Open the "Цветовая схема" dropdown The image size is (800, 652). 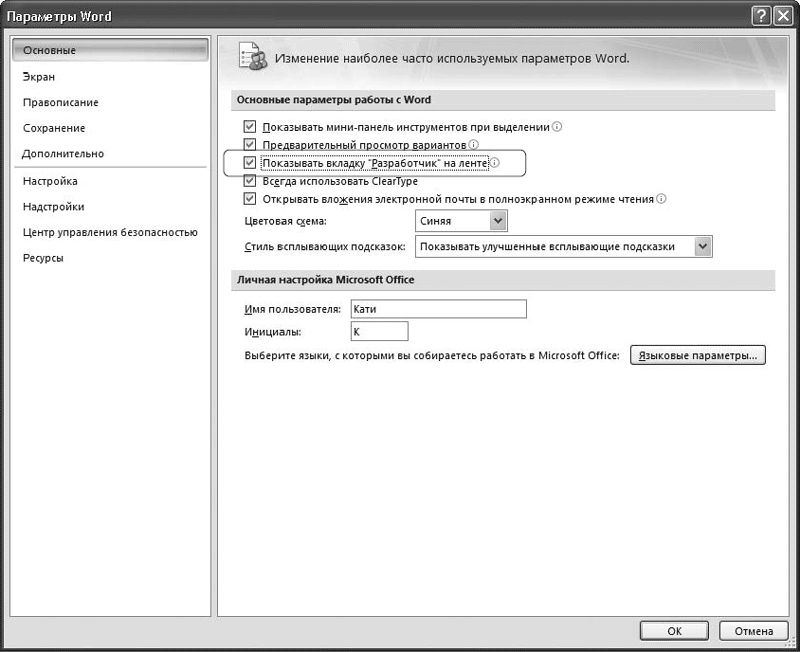[497, 221]
